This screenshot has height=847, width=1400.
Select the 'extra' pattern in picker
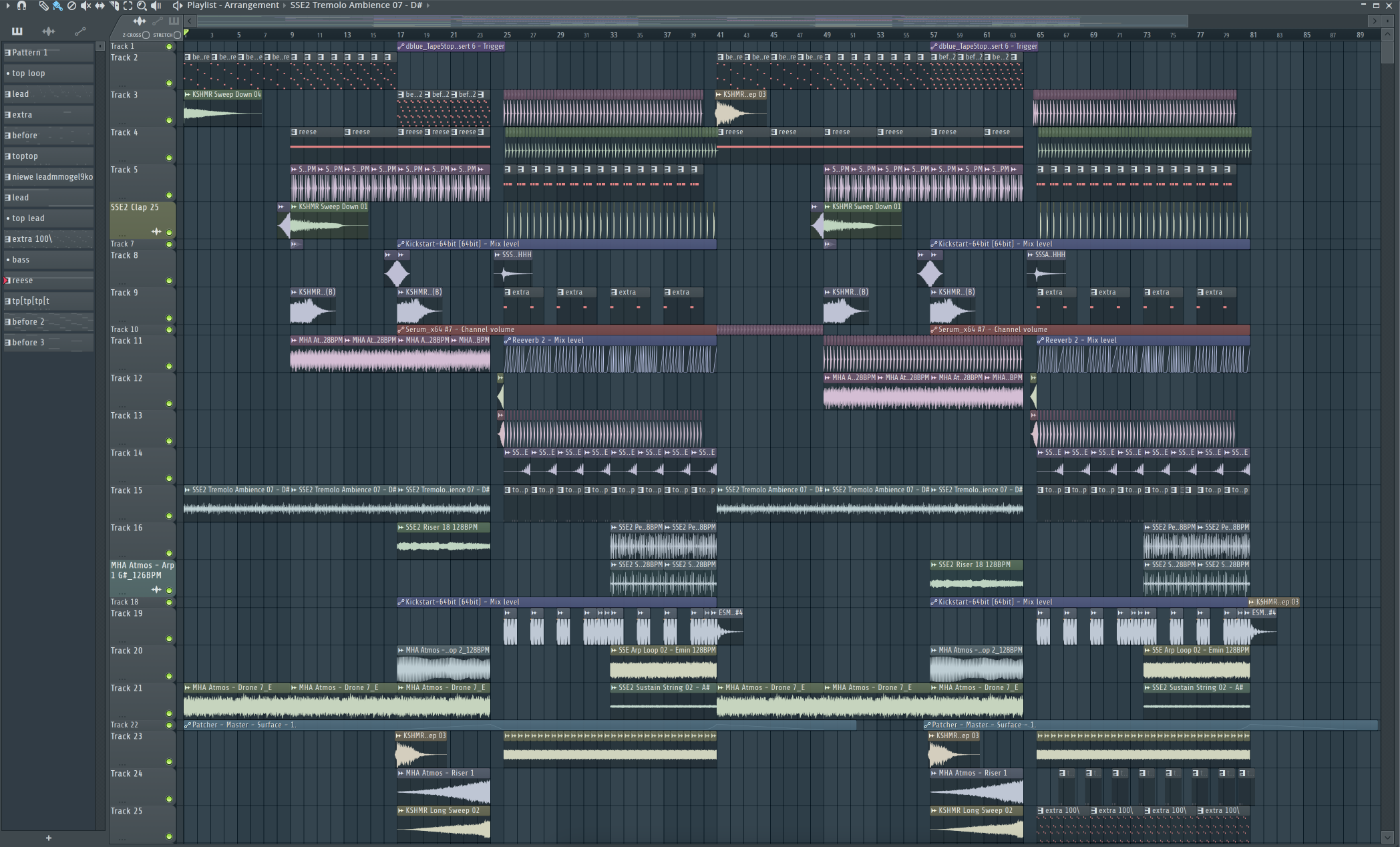pyautogui.click(x=48, y=114)
